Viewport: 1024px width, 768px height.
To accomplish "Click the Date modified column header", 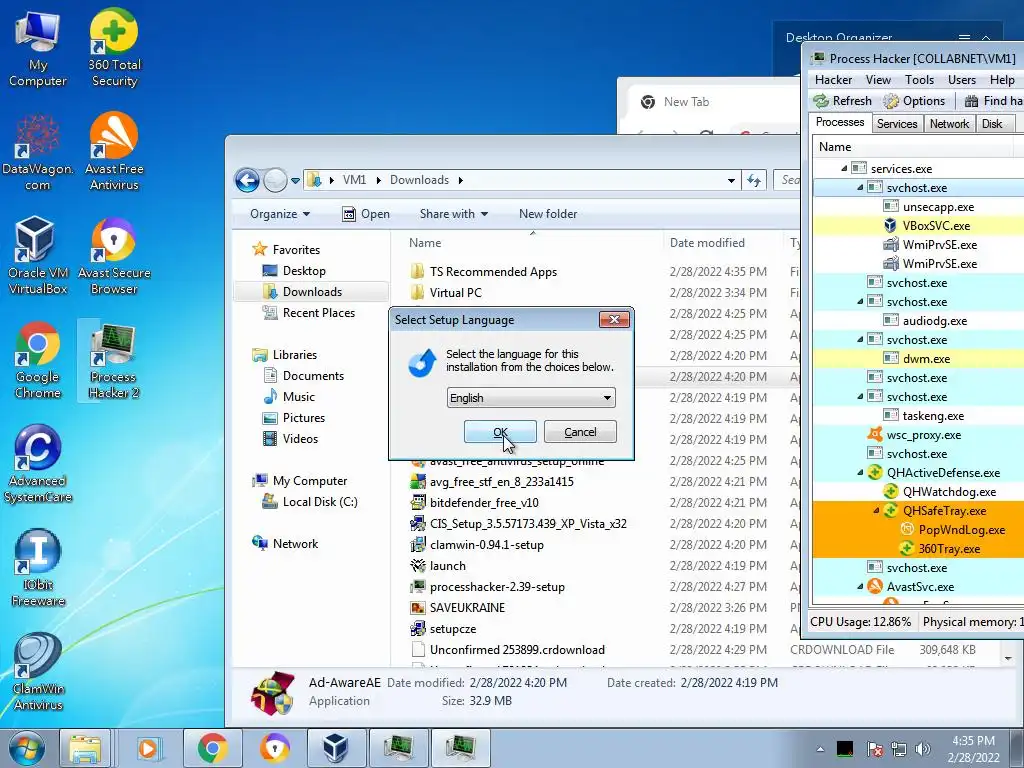I will (722, 243).
